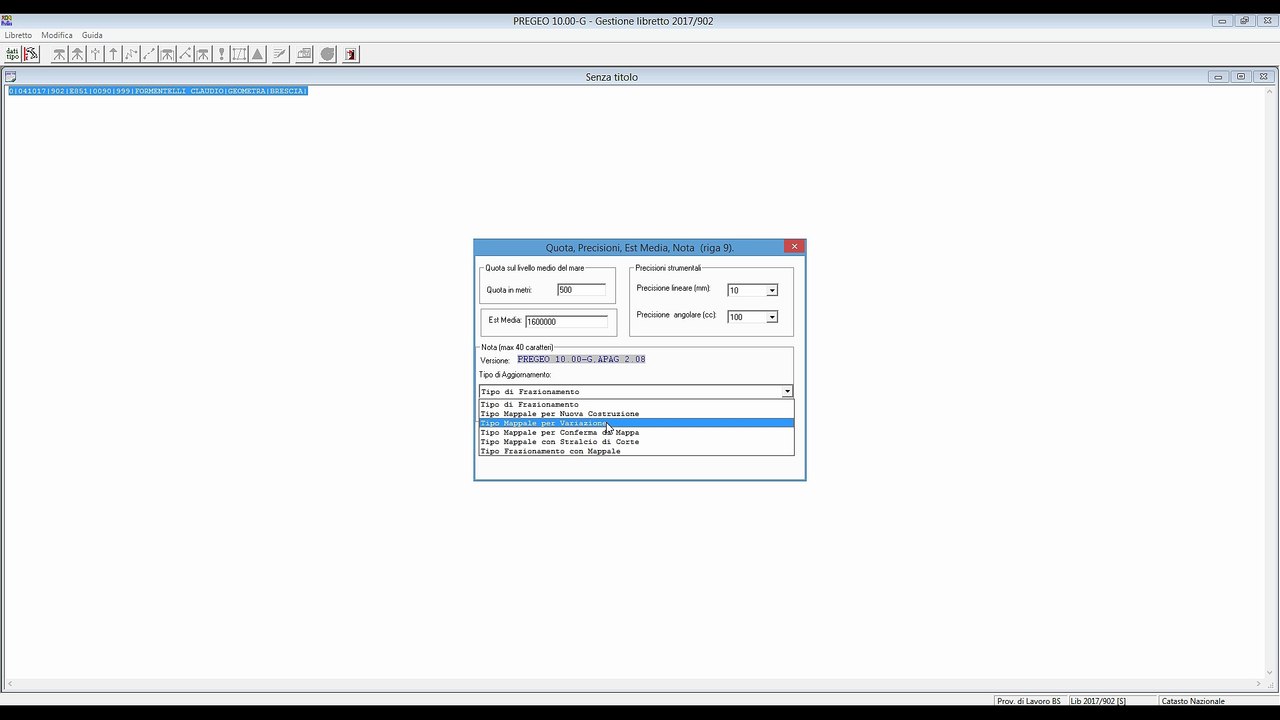Select 'Tipo Frazionamento con Mappale'
The width and height of the screenshot is (1280, 720).
tap(636, 451)
